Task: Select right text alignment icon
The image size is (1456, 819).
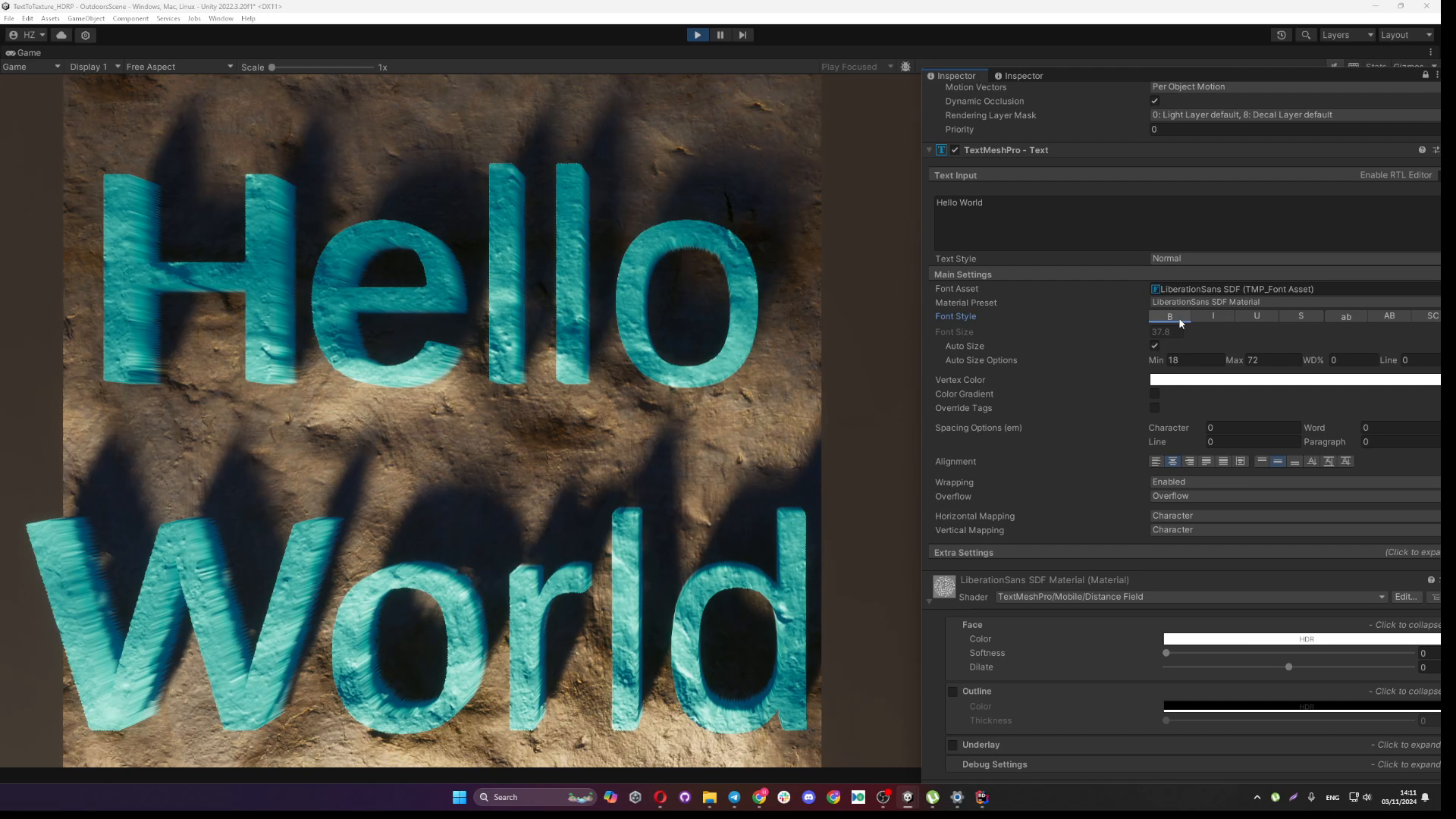Action: tap(1189, 461)
